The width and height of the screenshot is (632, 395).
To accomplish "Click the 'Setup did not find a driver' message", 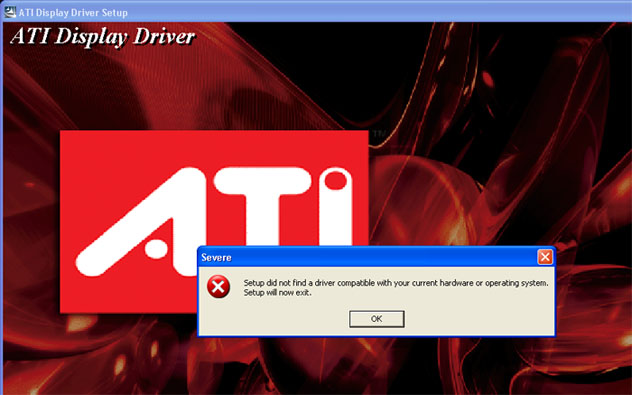I will pyautogui.click(x=396, y=283).
